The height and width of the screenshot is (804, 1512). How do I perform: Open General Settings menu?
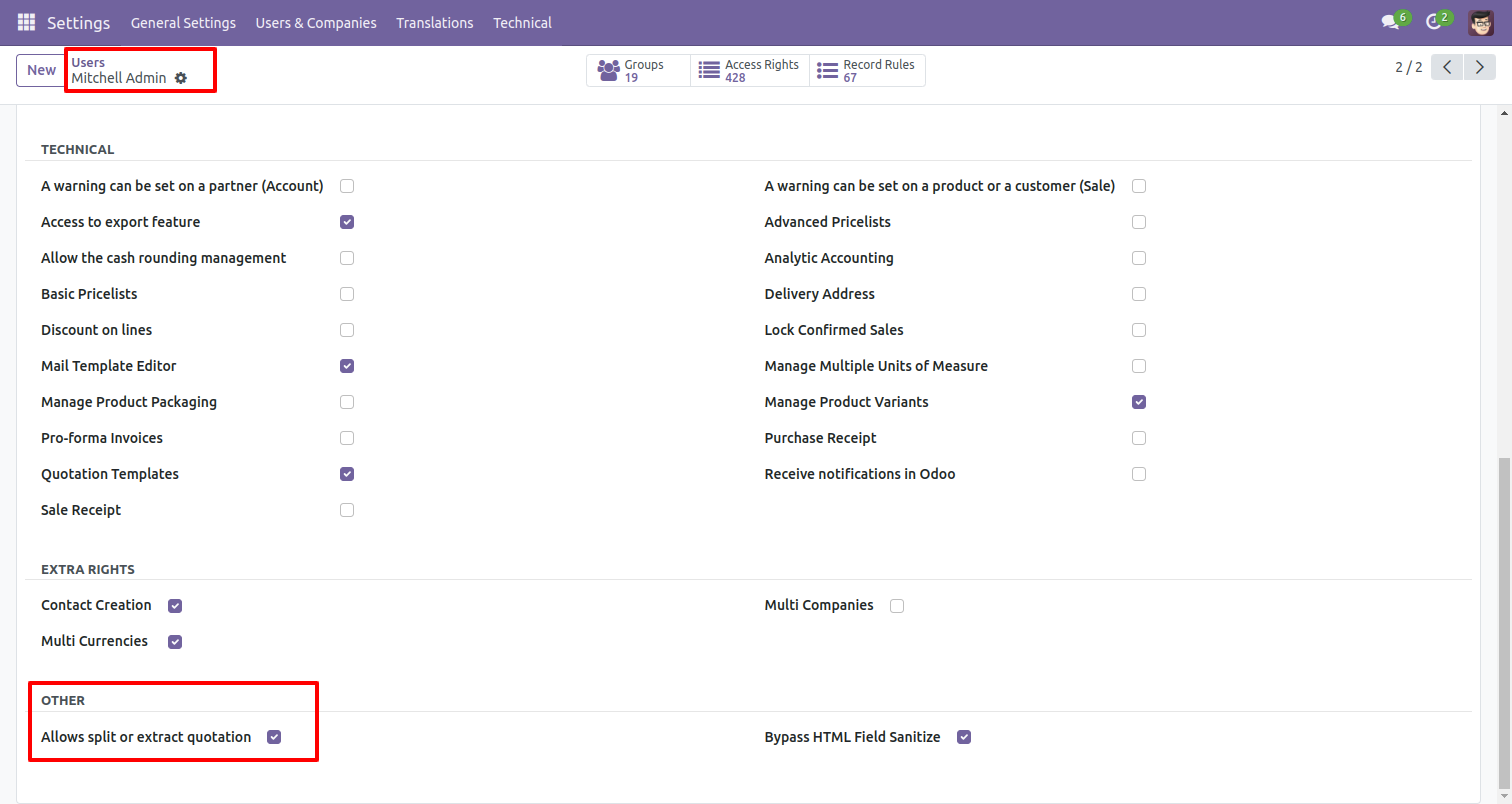pyautogui.click(x=183, y=22)
